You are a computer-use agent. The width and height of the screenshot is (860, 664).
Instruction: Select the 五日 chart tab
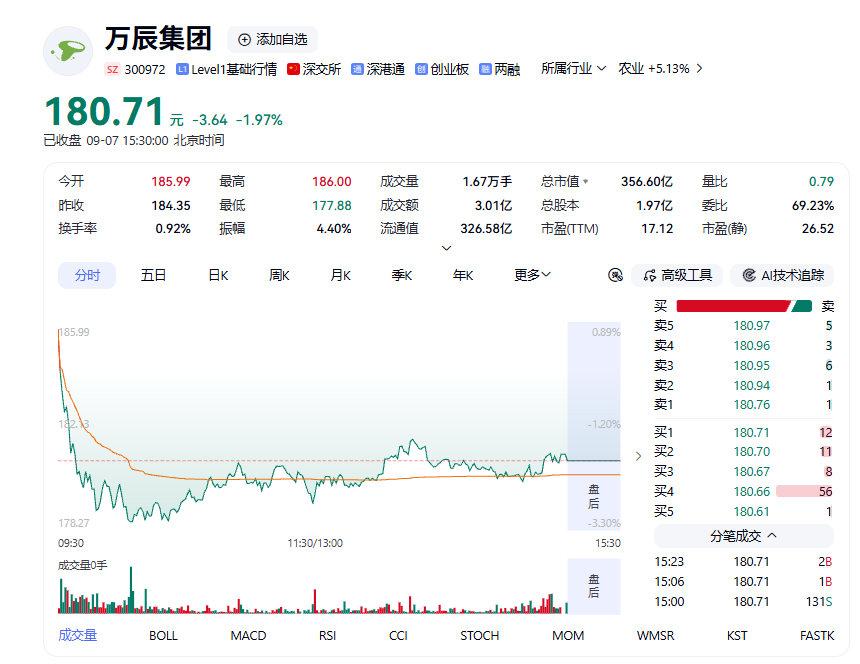click(154, 275)
